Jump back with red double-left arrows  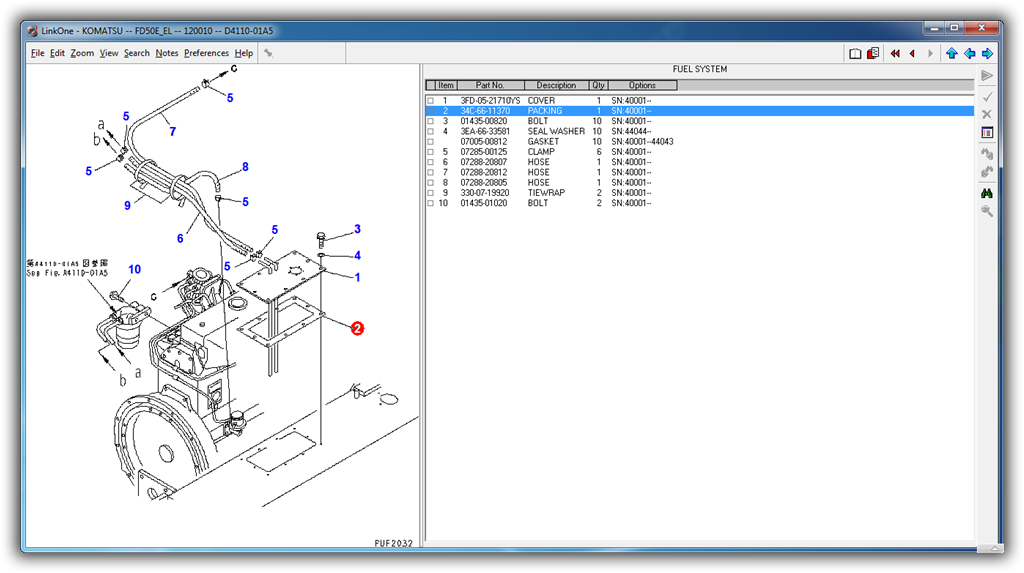click(895, 54)
